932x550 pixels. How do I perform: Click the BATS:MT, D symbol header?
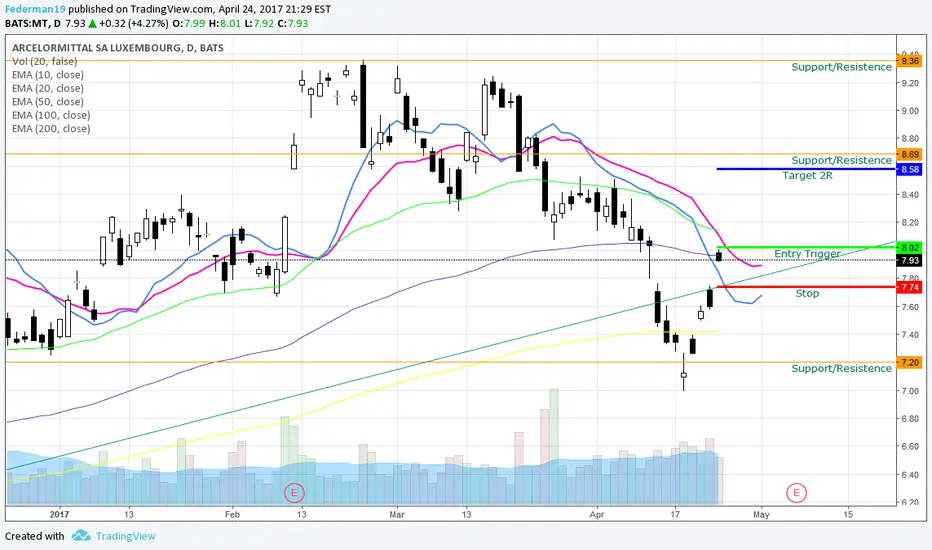click(33, 23)
